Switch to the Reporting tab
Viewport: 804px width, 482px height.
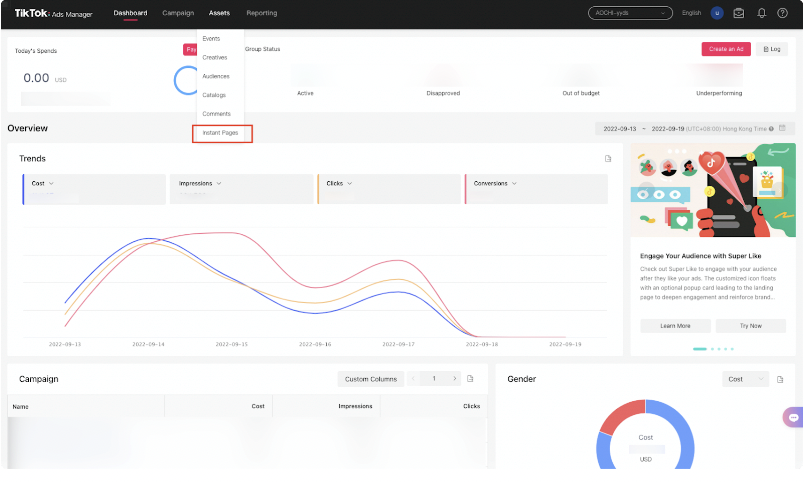[x=261, y=13]
